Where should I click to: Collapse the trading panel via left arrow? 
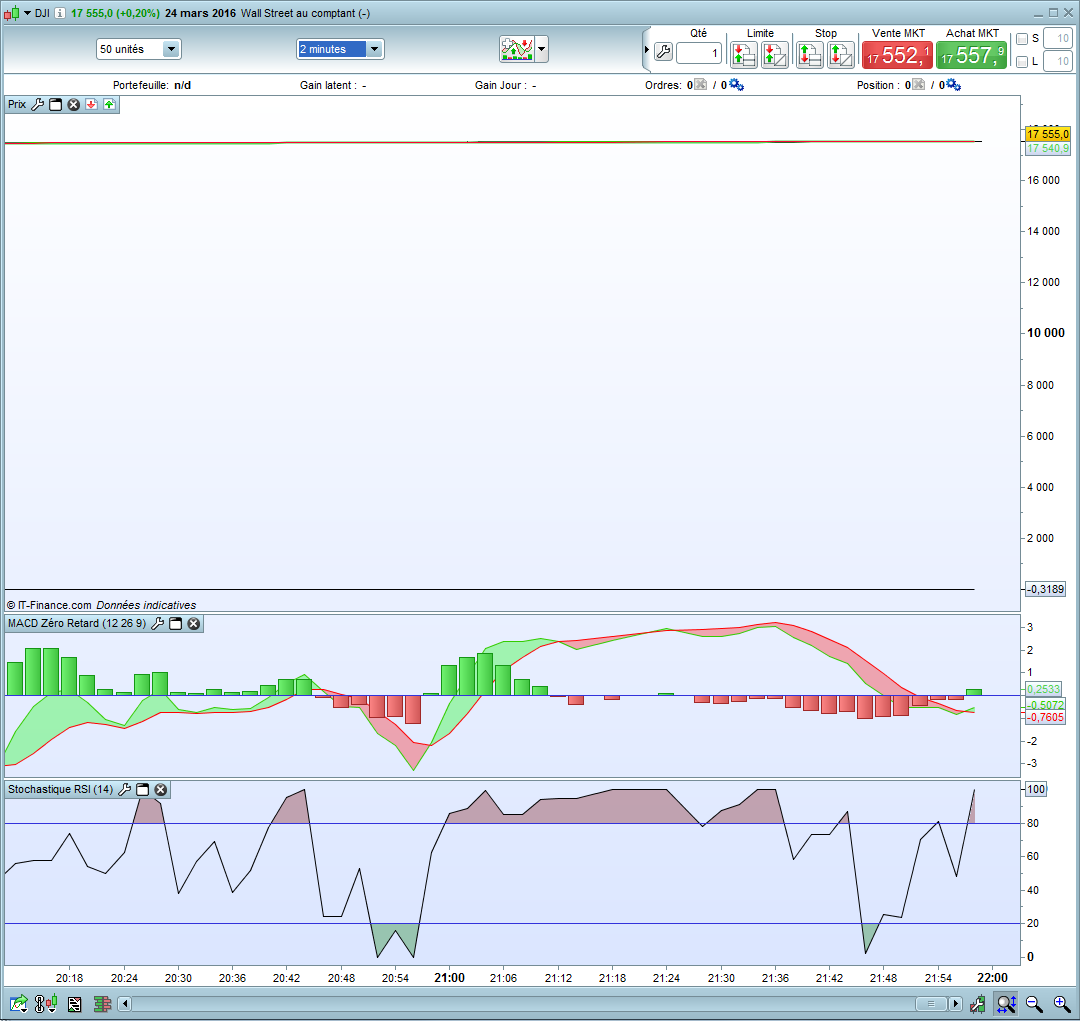(647, 50)
